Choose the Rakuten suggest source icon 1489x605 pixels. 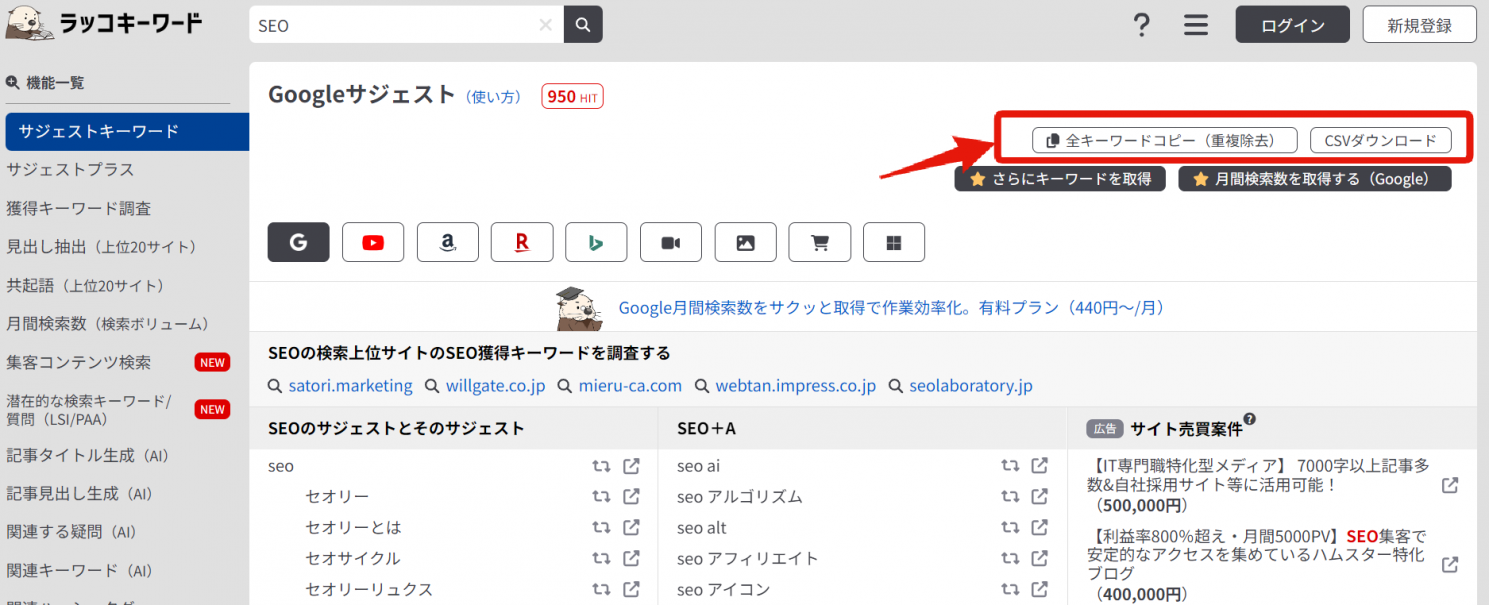[521, 241]
